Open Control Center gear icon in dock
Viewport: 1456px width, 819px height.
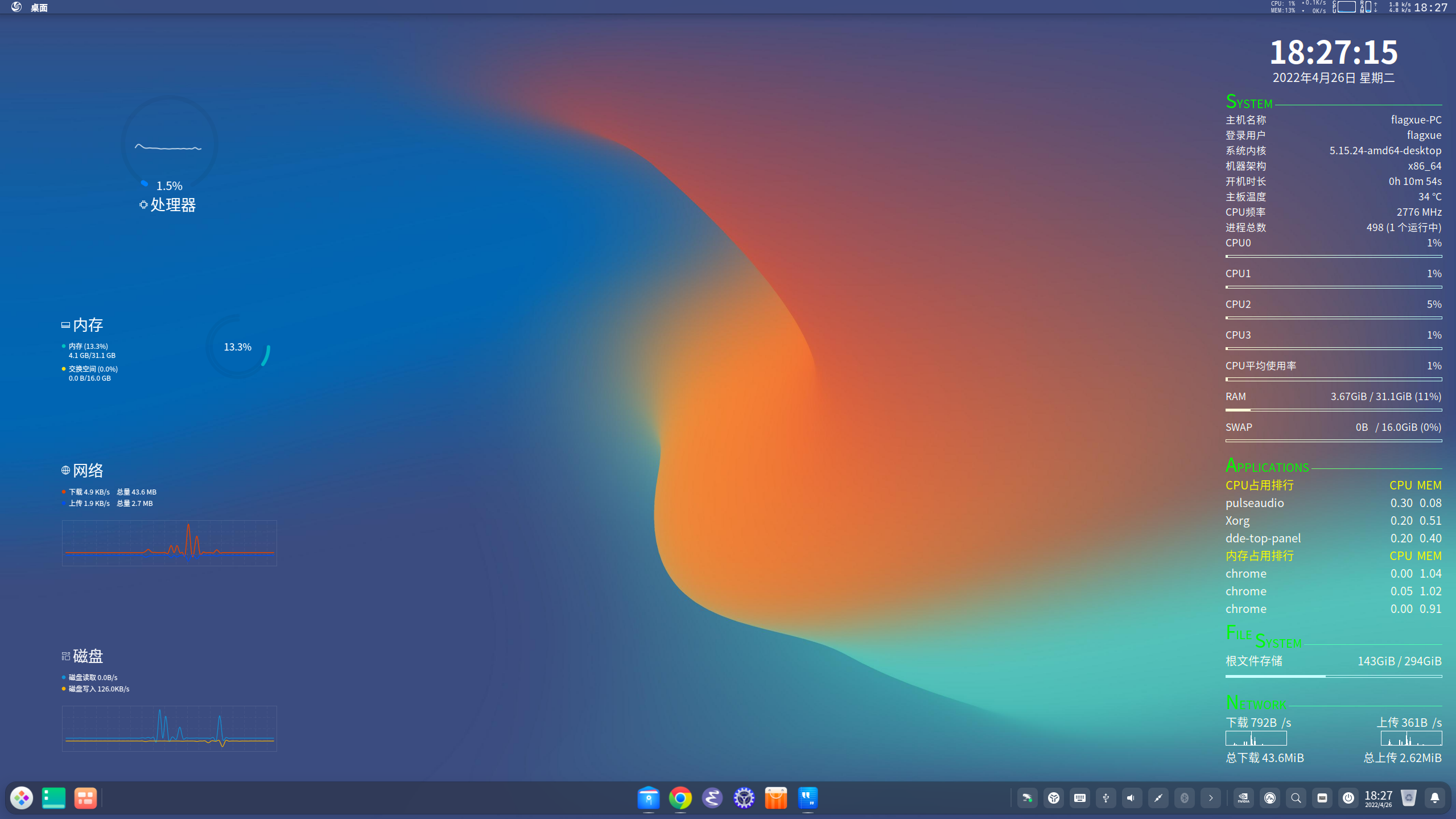tap(744, 798)
